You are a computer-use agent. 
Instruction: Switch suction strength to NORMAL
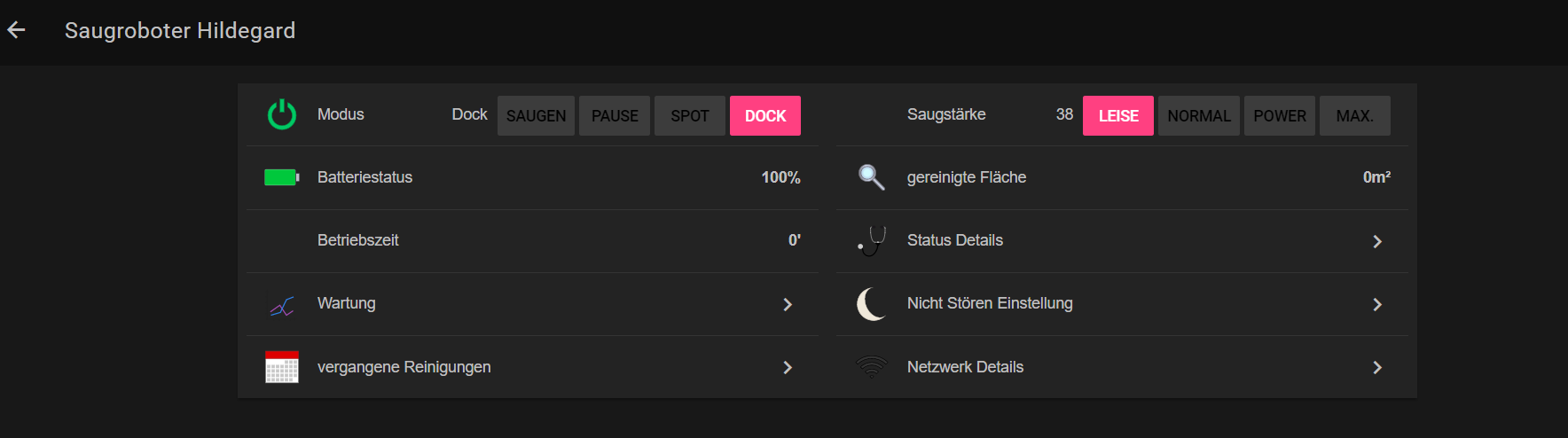(1198, 116)
